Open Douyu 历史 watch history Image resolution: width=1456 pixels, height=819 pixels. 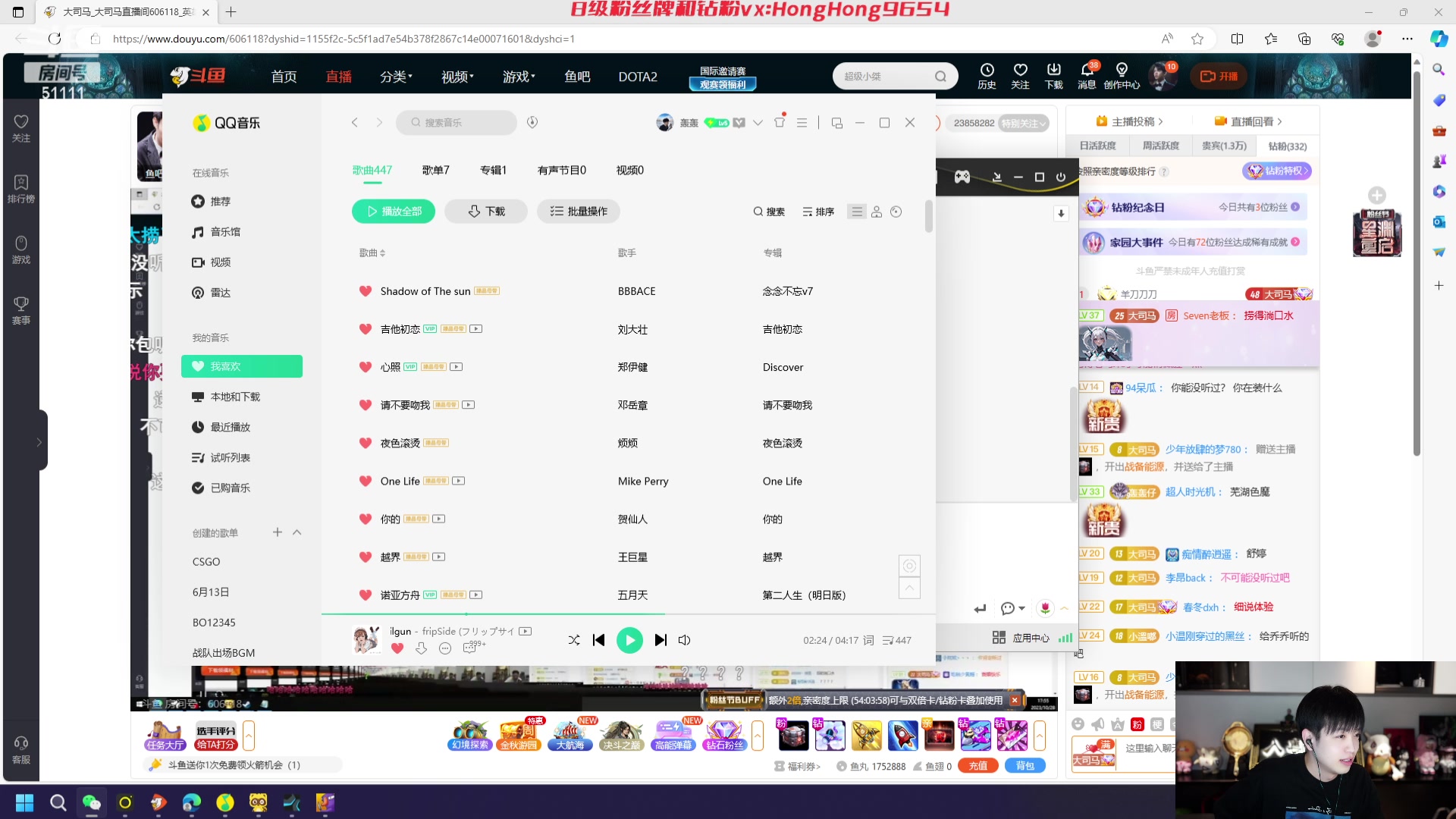click(x=987, y=76)
